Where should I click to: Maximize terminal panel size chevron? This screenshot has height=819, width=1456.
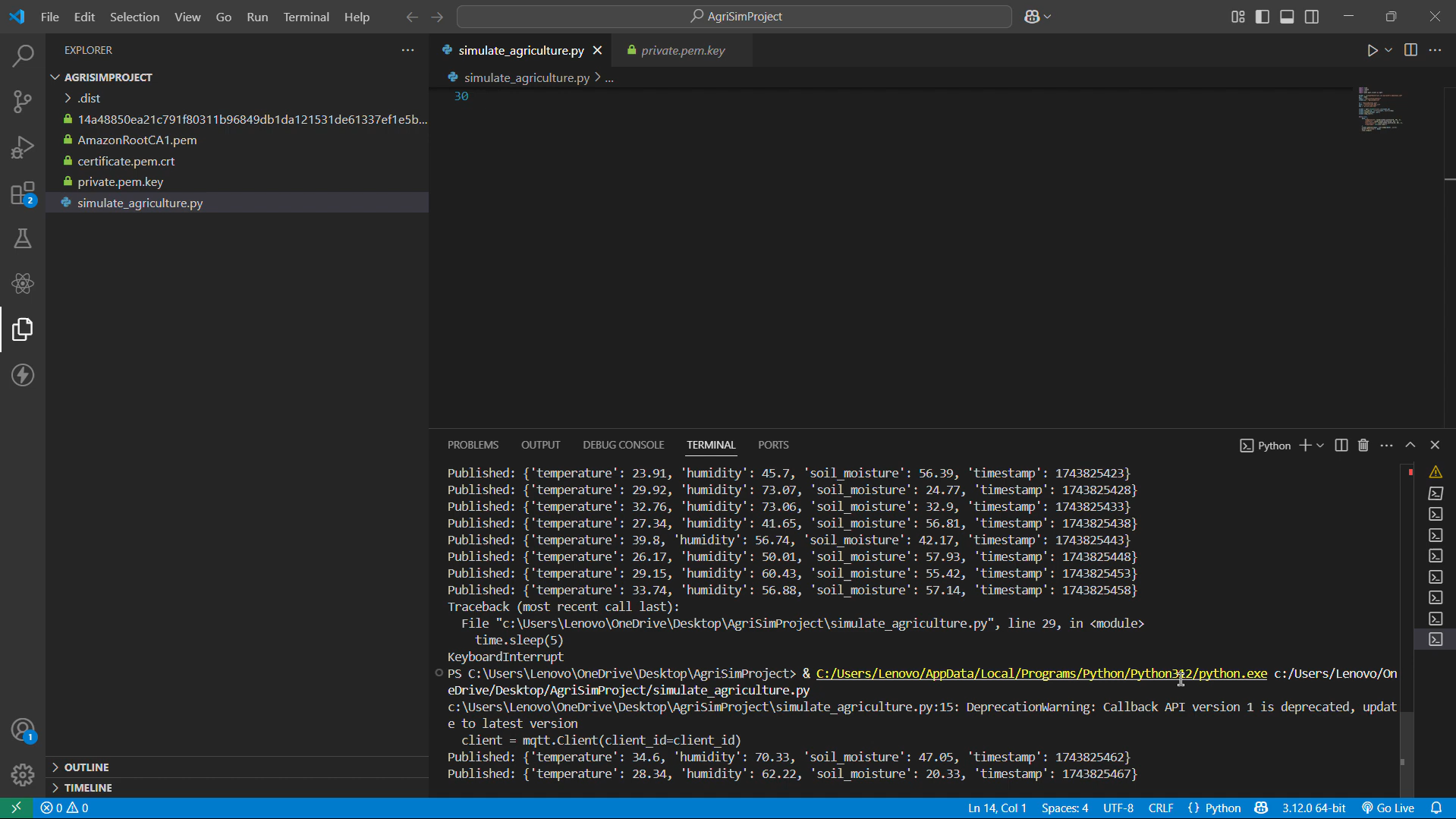tap(1410, 446)
